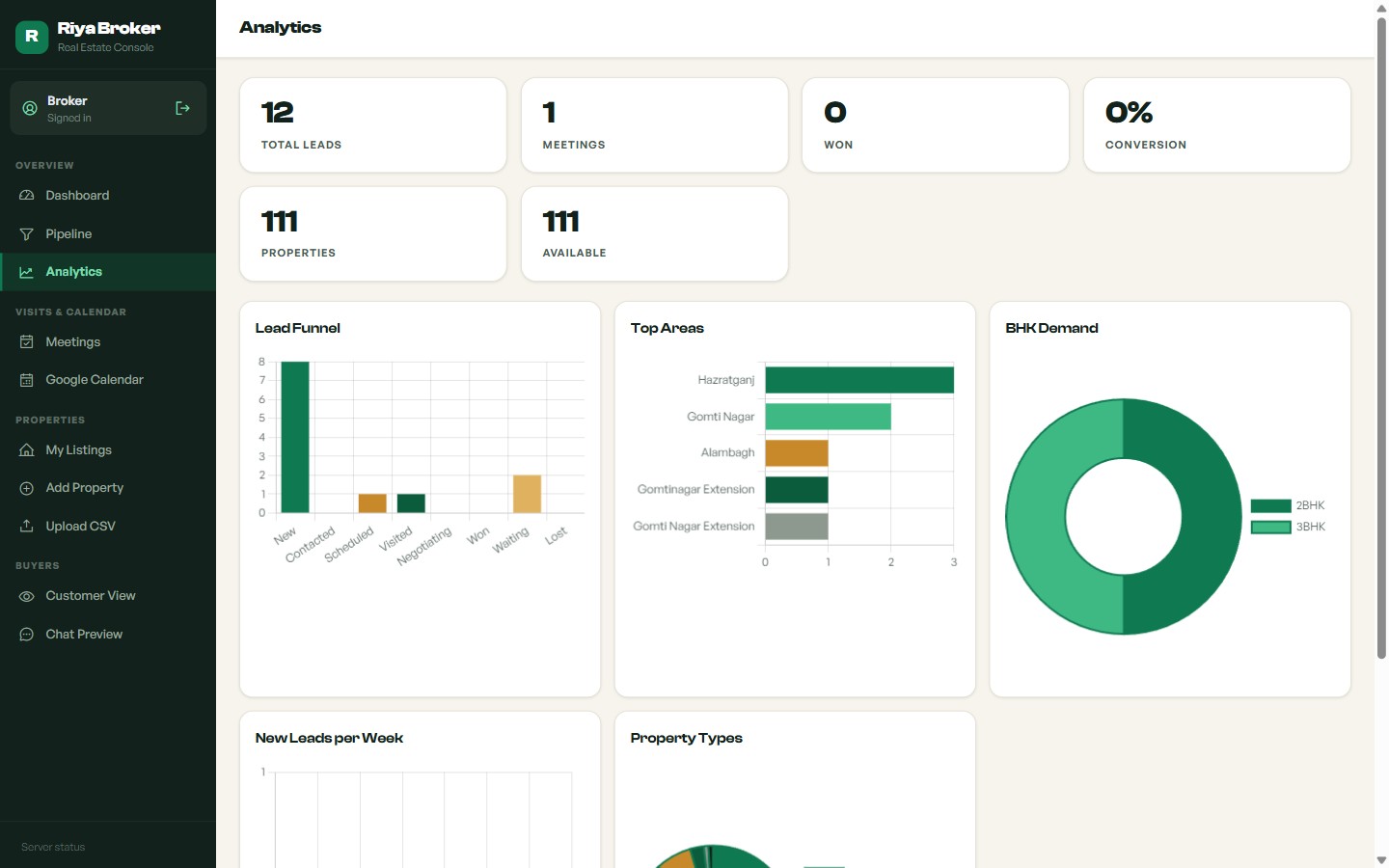Click the Customer View eye icon
Image resolution: width=1389 pixels, height=868 pixels.
[x=27, y=596]
